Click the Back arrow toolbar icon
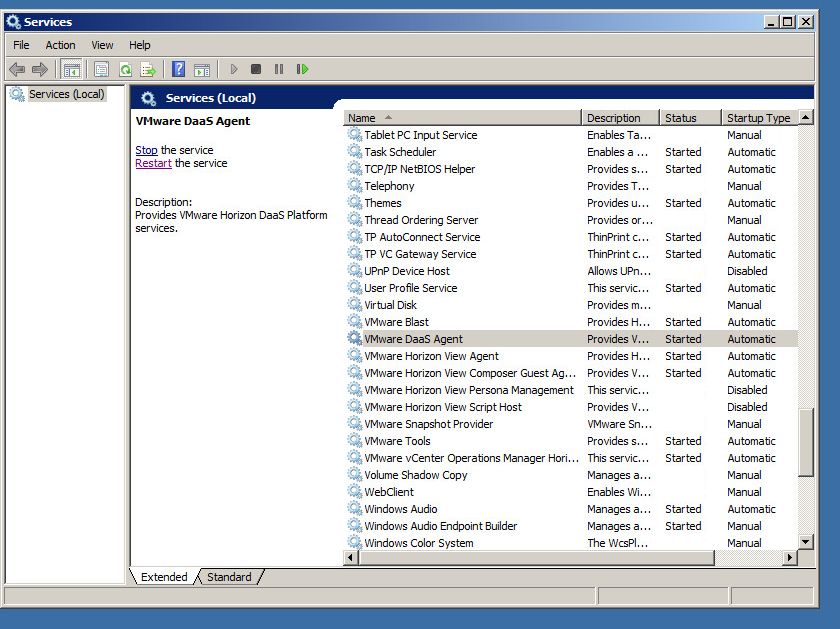This screenshot has height=629, width=840. click(x=17, y=69)
